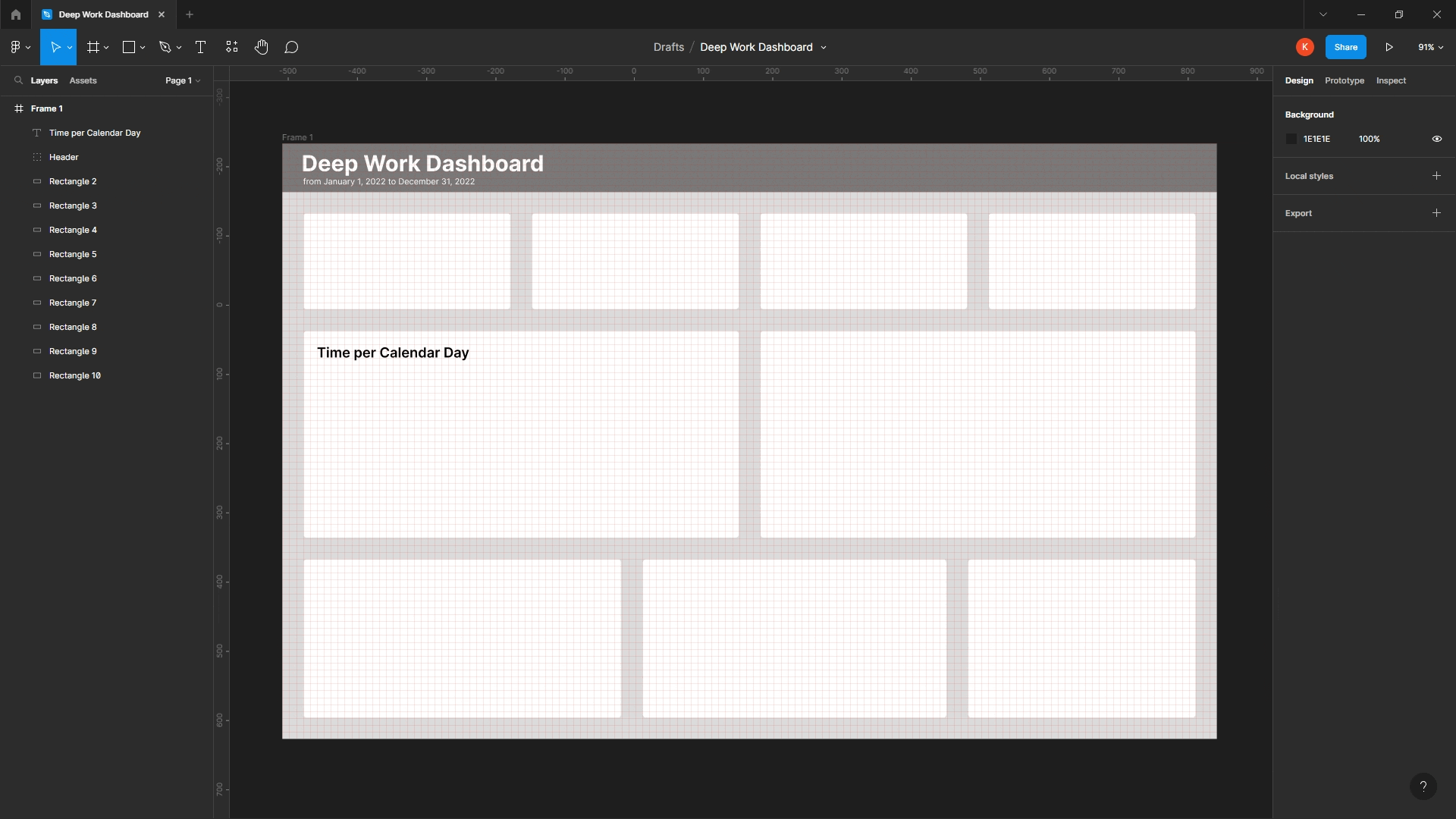Image resolution: width=1456 pixels, height=819 pixels.
Task: Click the Frame 1 label on canvas
Action: pos(297,137)
